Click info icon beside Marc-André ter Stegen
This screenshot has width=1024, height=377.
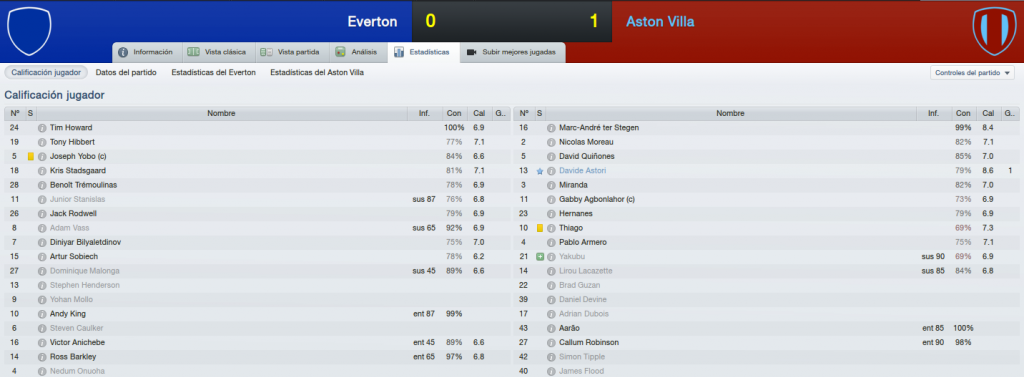(x=551, y=127)
